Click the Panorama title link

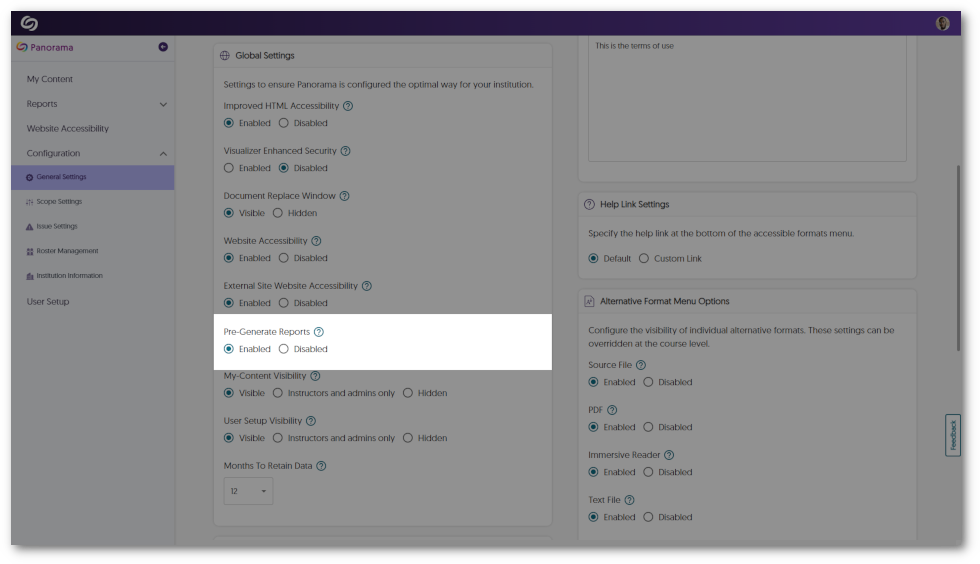click(x=52, y=48)
